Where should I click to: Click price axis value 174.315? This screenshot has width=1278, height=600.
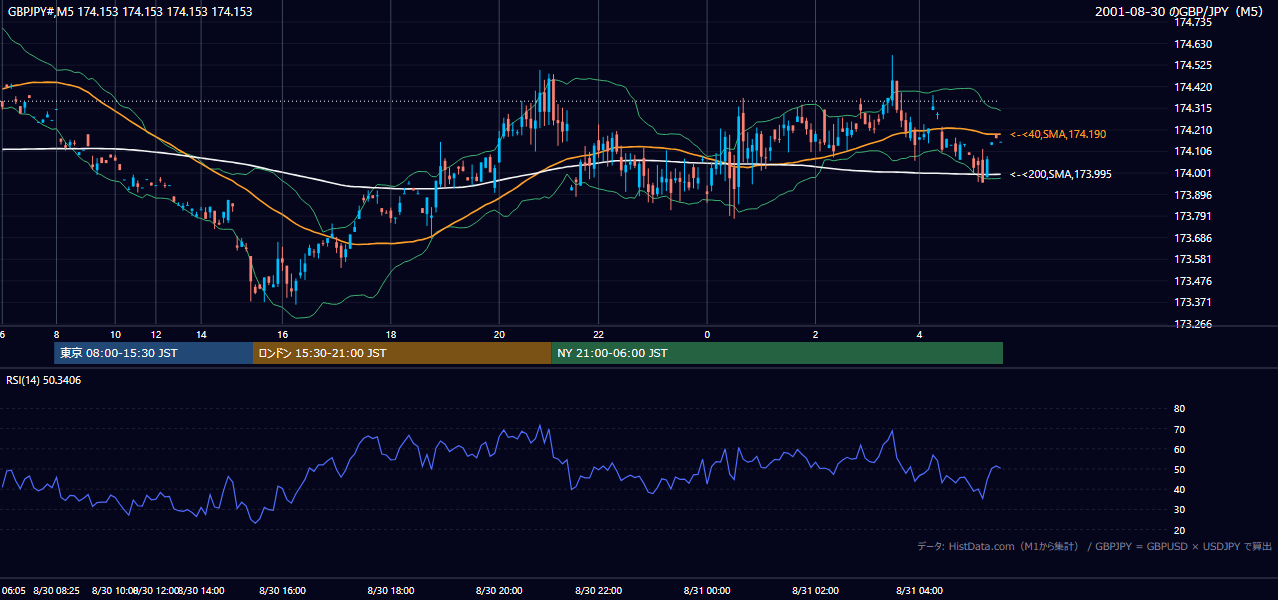pos(1193,108)
